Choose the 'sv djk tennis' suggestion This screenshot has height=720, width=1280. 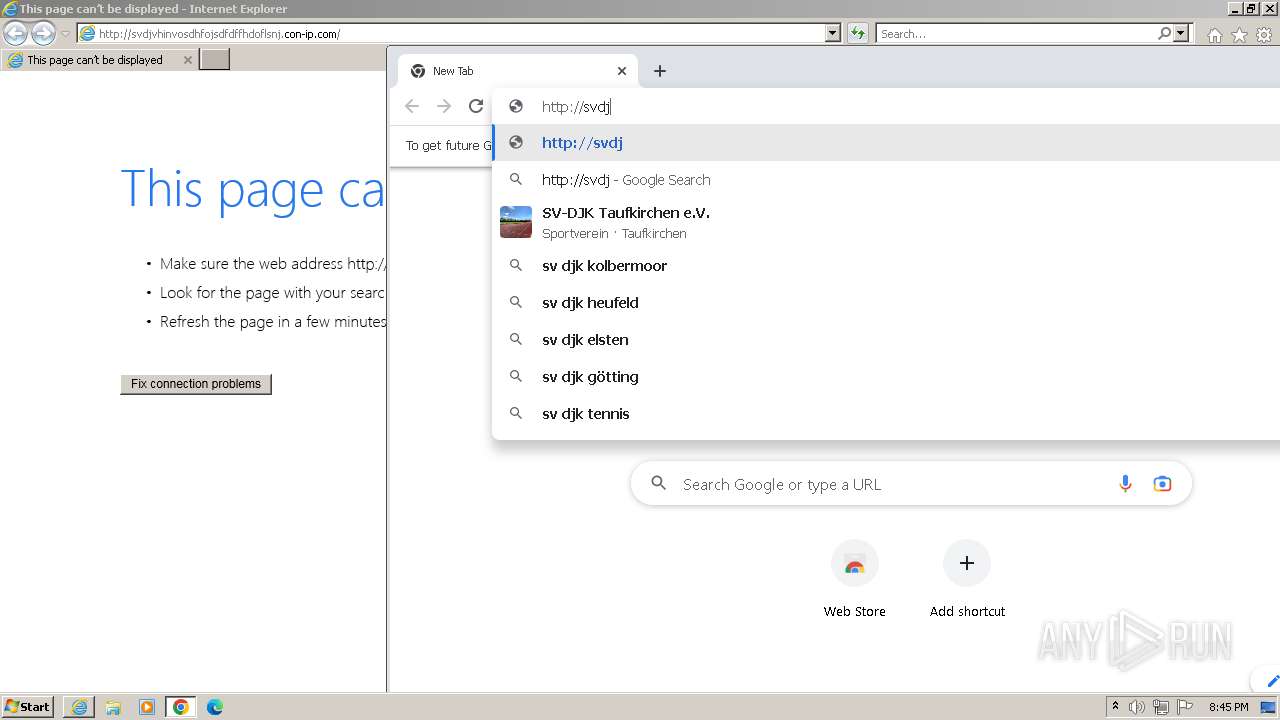tap(886, 414)
